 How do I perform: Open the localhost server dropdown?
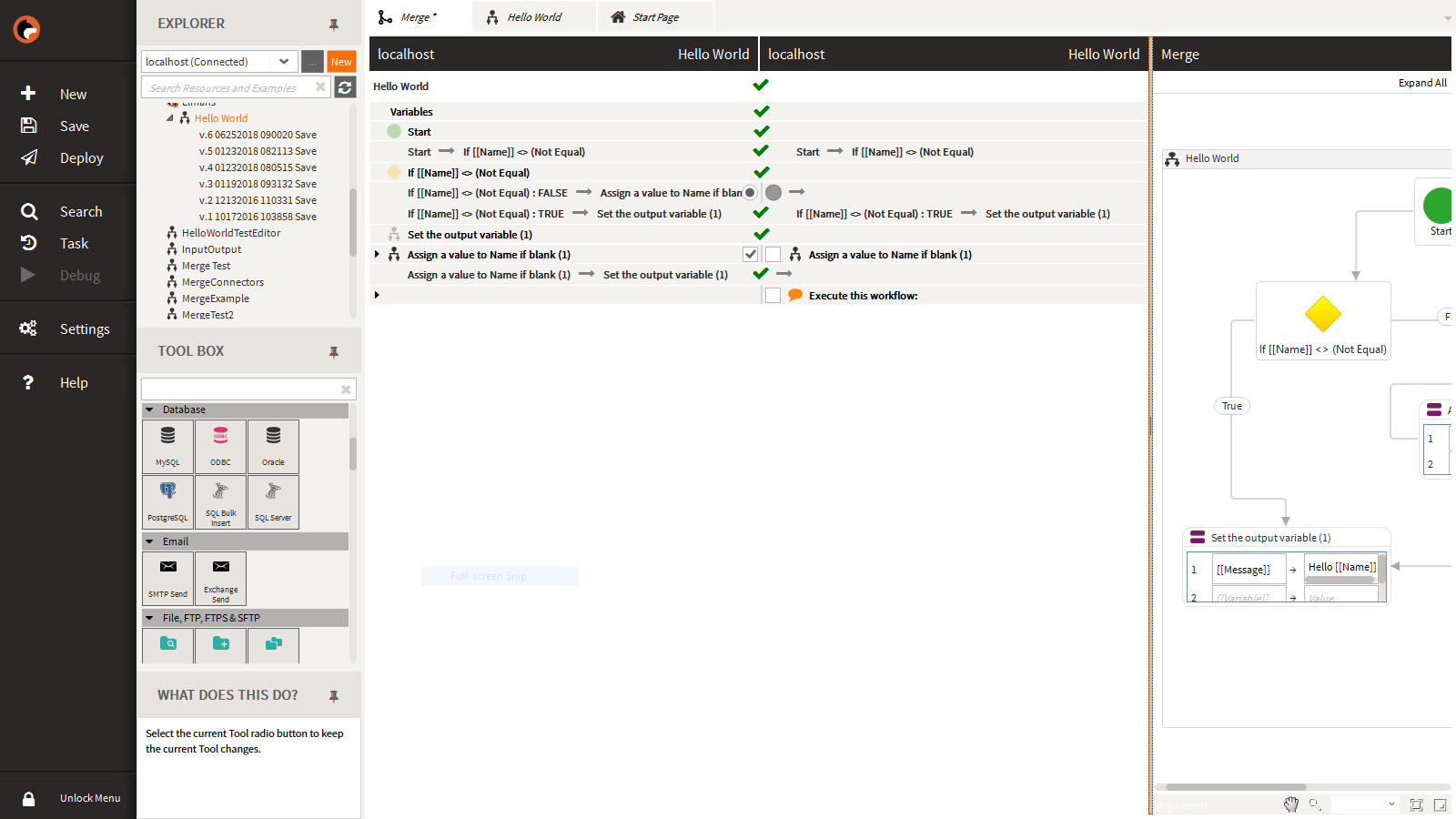[284, 62]
